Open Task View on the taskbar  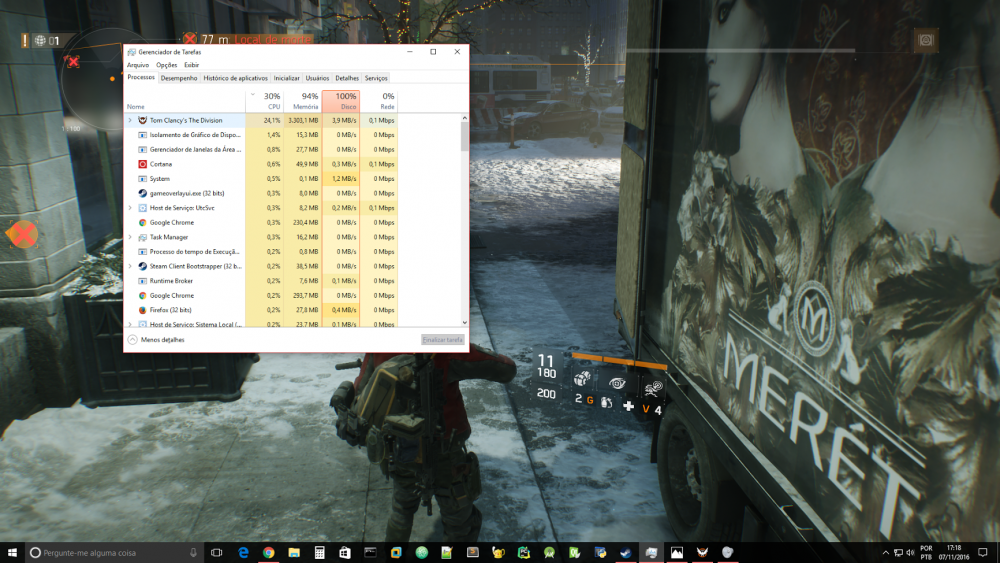tap(216, 552)
